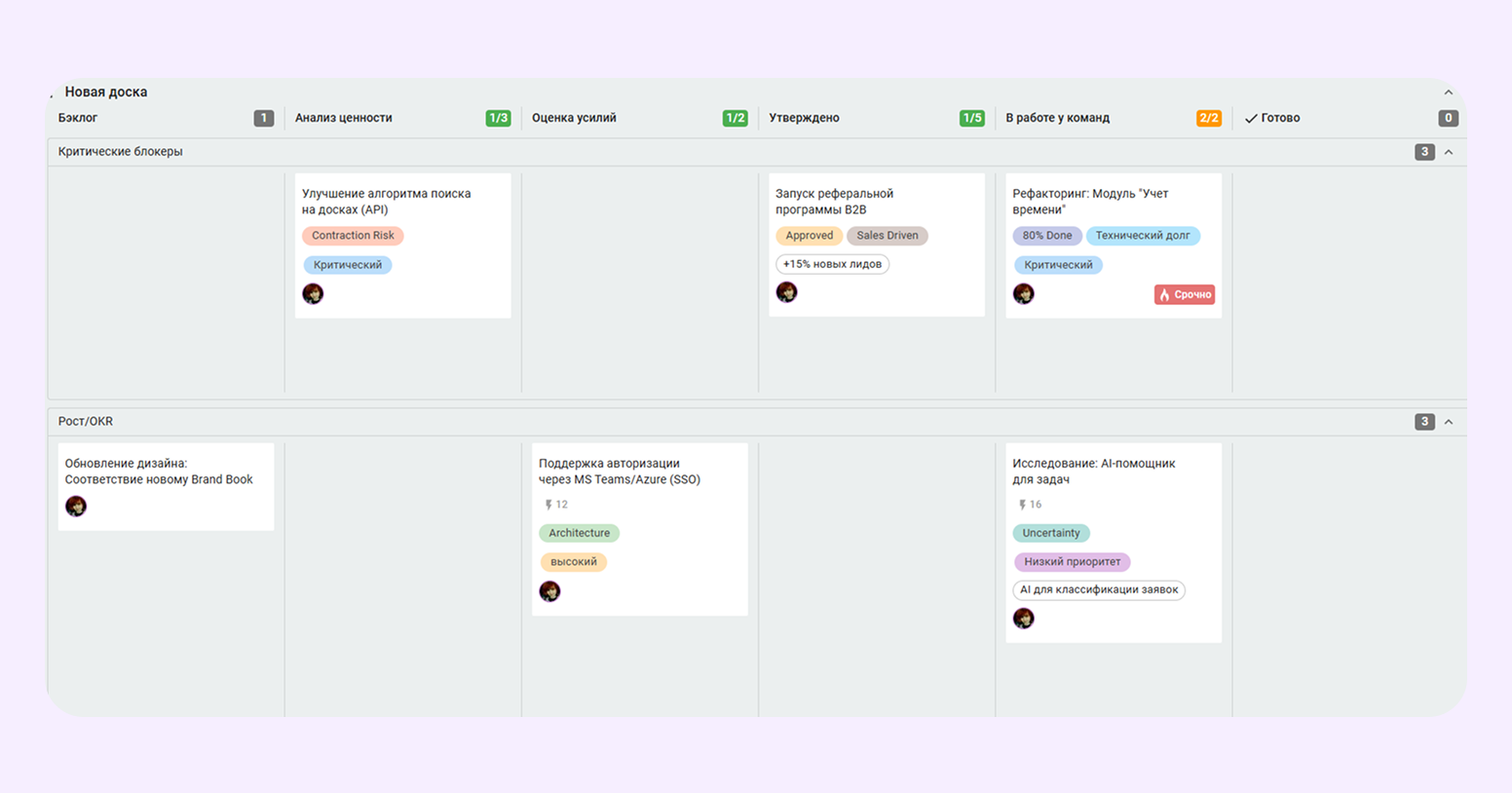Viewport: 1512px width, 793px height.
Task: Click the Анализ ценности column header
Action: point(344,118)
